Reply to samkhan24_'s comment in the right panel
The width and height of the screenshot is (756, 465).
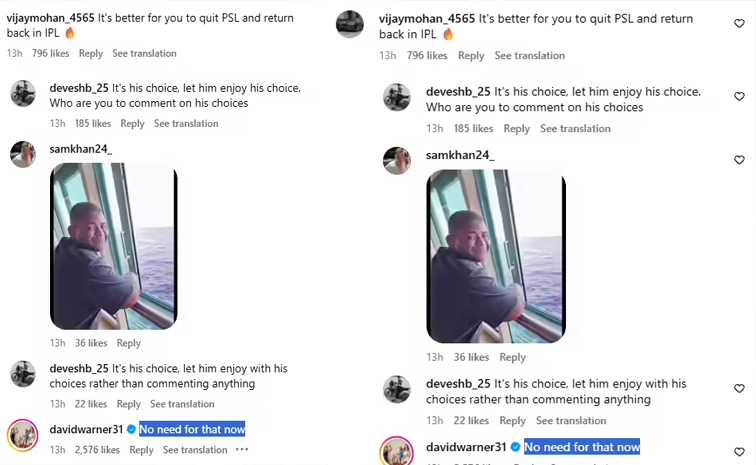click(x=512, y=357)
